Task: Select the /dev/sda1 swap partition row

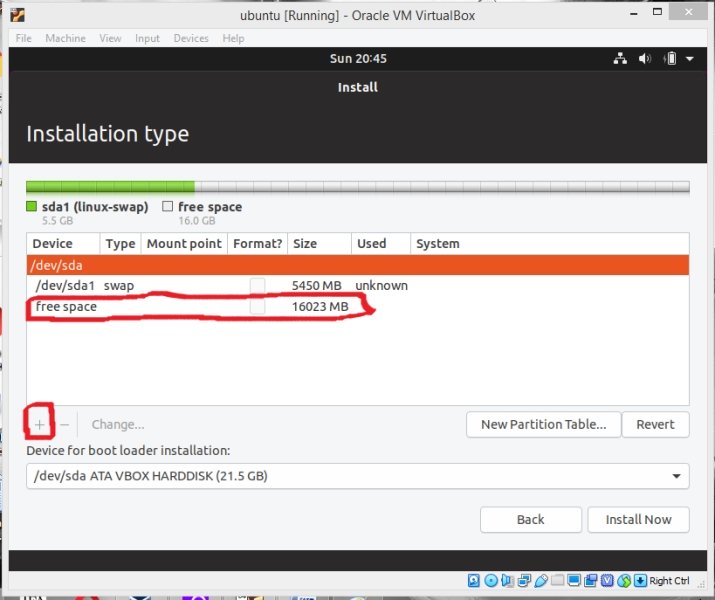Action: 358,285
